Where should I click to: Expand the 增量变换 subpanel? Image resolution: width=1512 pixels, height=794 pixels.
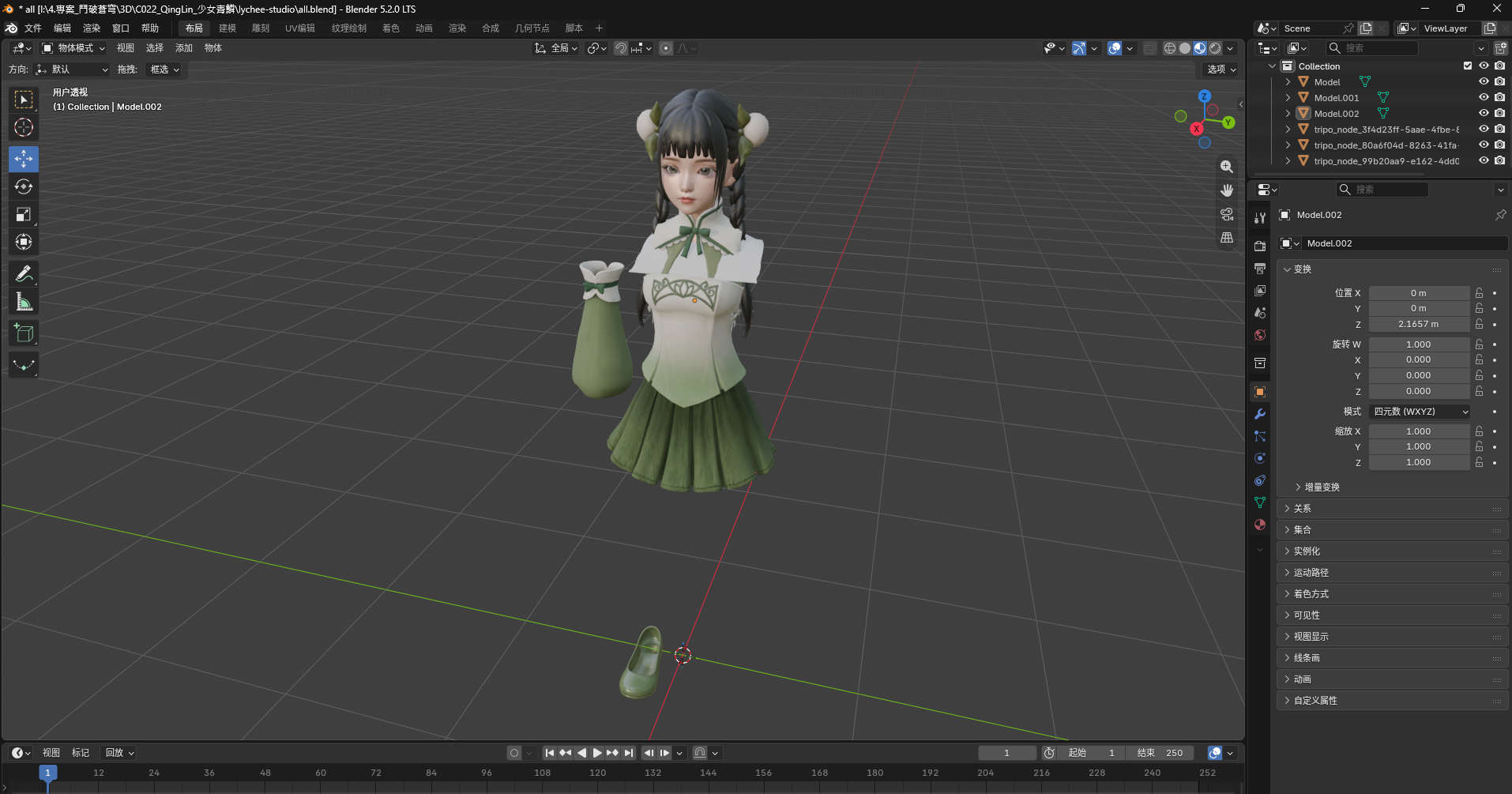click(1322, 487)
